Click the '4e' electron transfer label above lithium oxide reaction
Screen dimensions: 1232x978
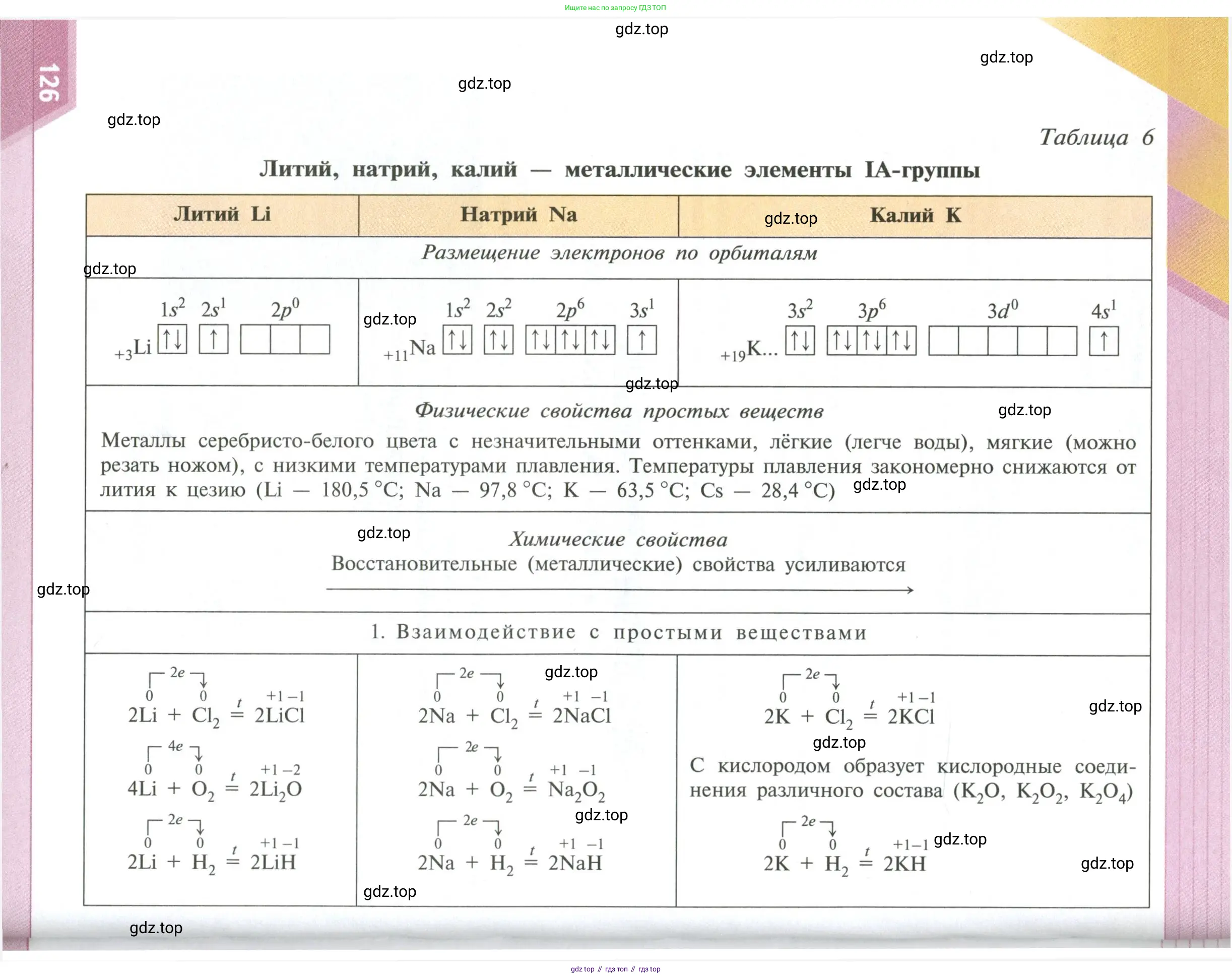point(175,747)
